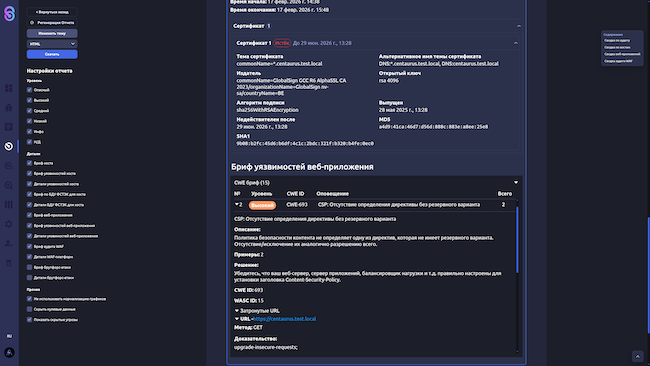
Task: Click the page vertical scrollbar thumb
Action: [x=648, y=274]
